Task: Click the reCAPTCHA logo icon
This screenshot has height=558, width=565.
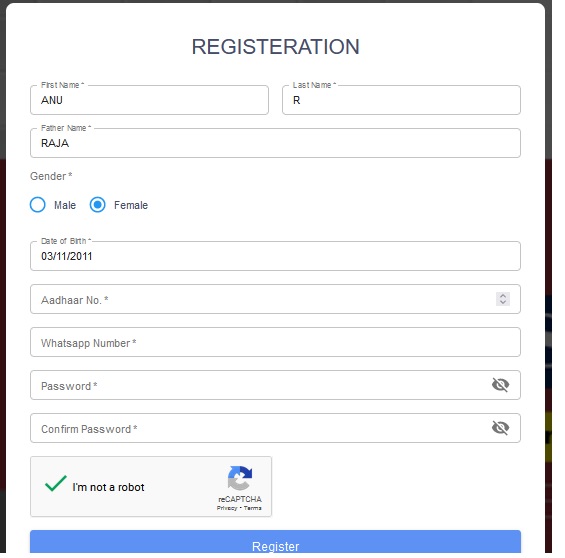Action: pyautogui.click(x=240, y=478)
